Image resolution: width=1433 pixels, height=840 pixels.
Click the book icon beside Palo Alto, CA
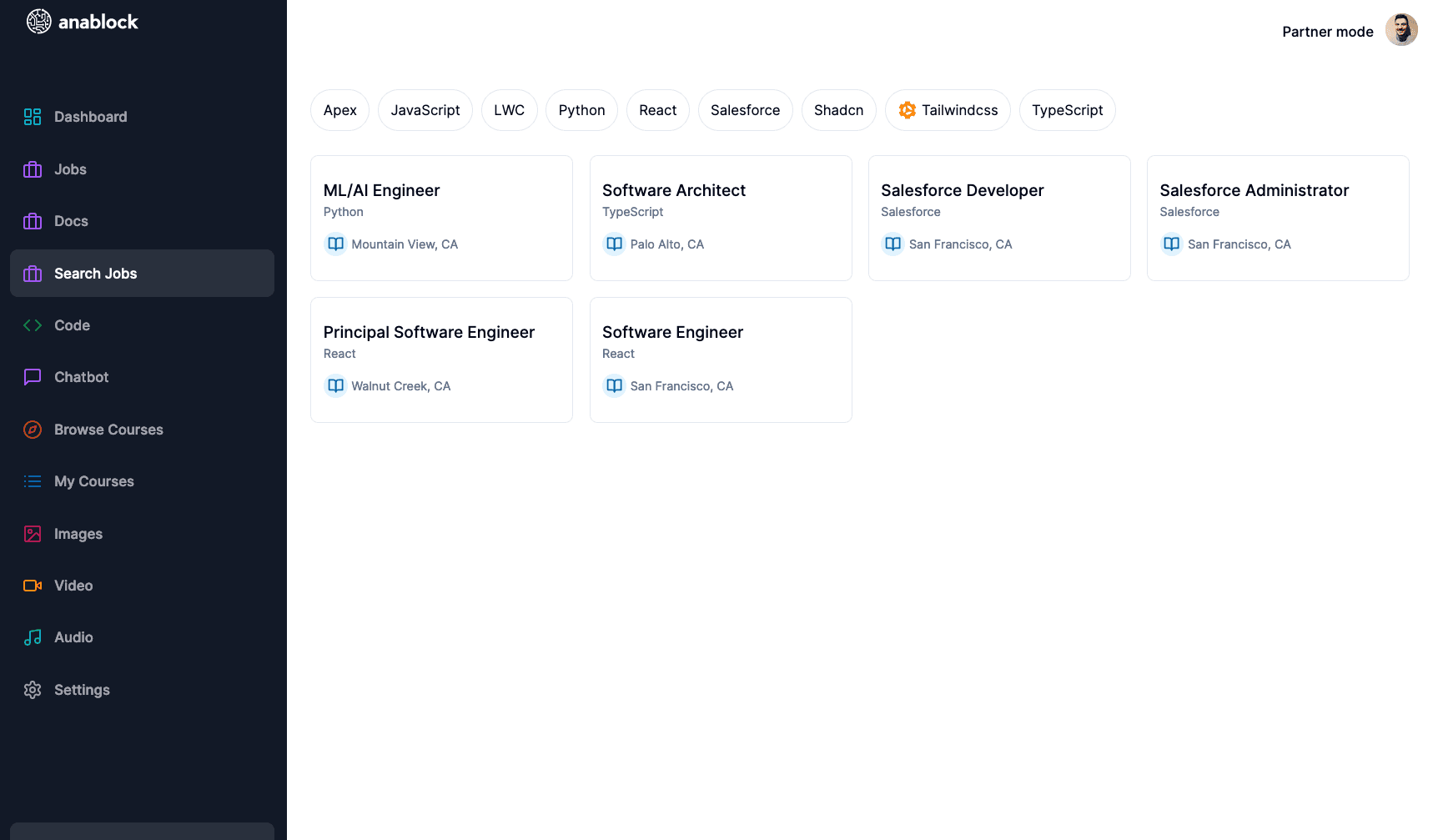(614, 244)
